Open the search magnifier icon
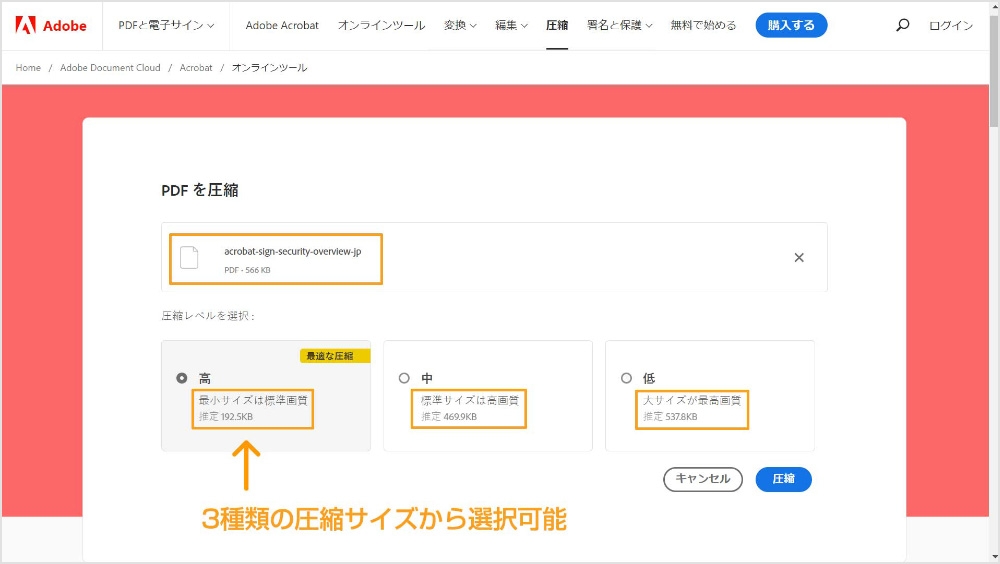 tap(902, 25)
